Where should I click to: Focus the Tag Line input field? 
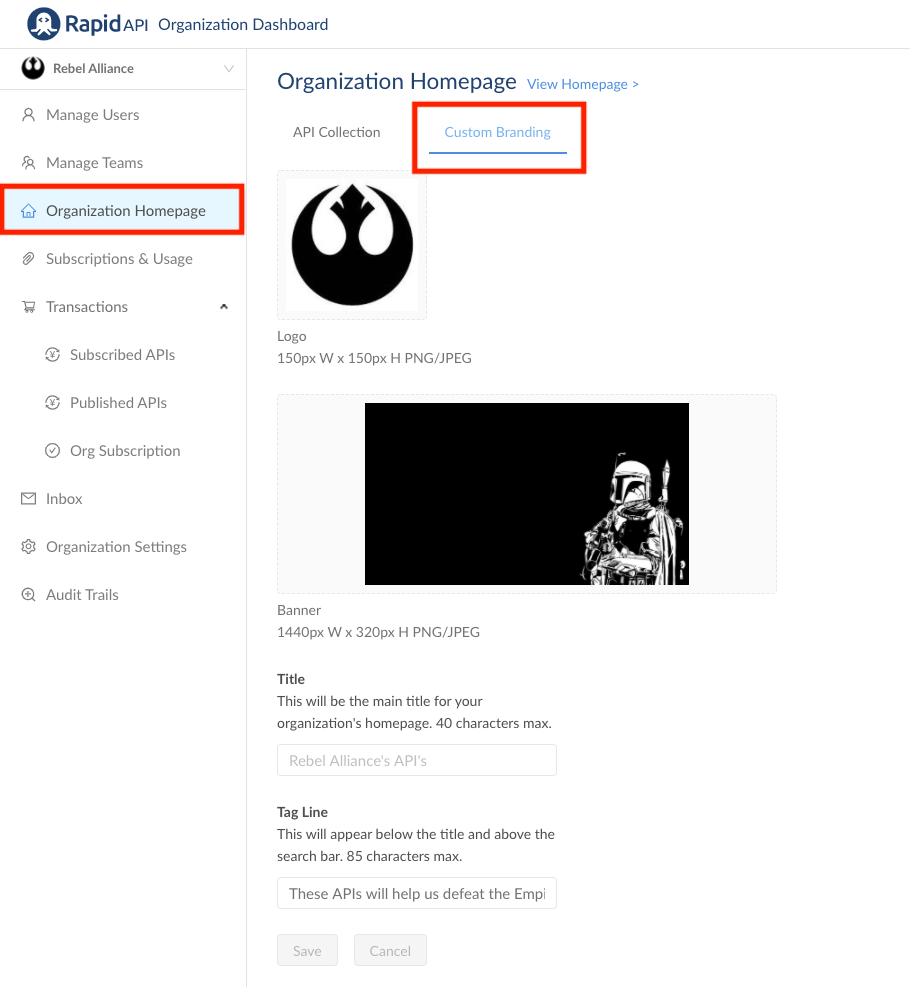coord(417,893)
